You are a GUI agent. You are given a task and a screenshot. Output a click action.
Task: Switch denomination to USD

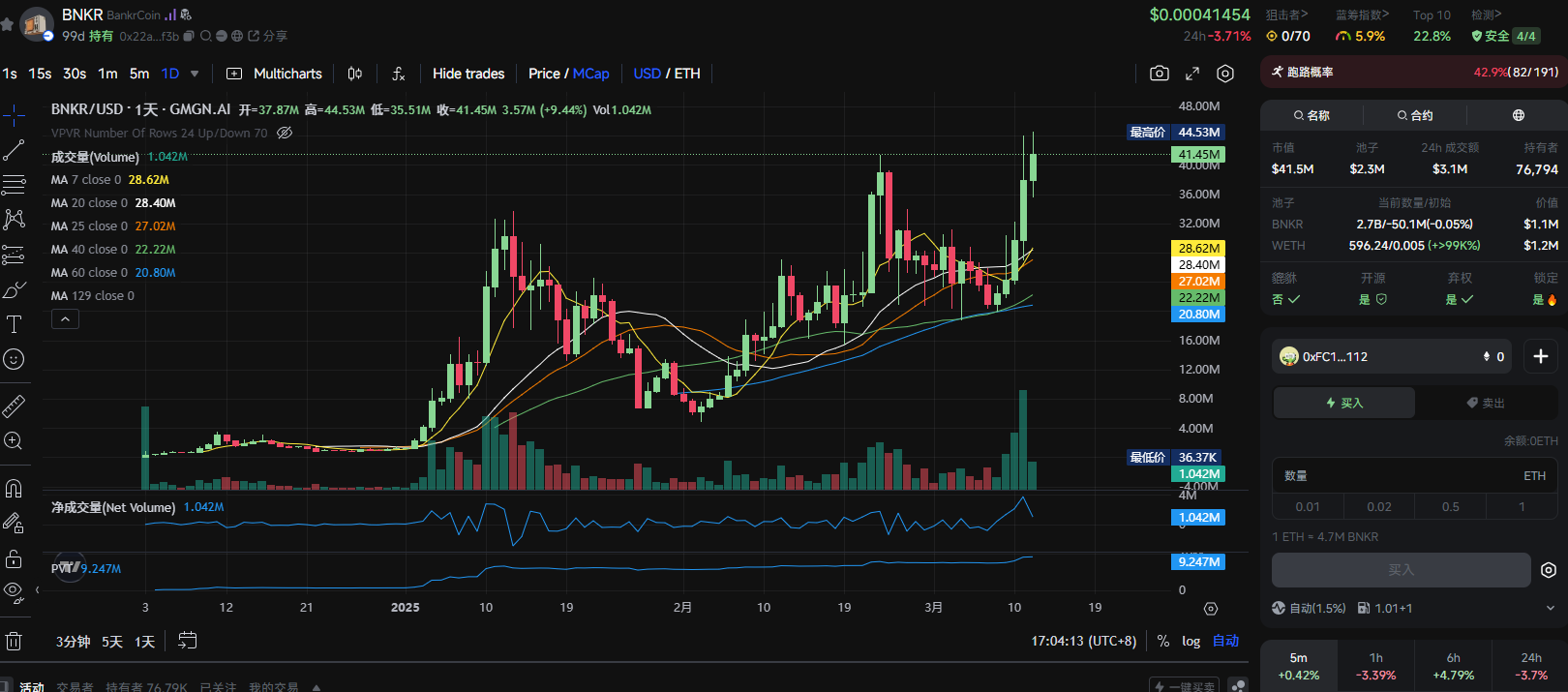click(x=647, y=74)
